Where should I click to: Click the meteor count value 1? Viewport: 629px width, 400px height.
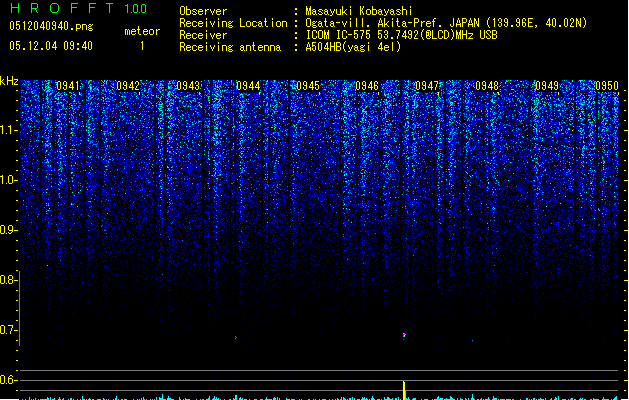click(142, 46)
